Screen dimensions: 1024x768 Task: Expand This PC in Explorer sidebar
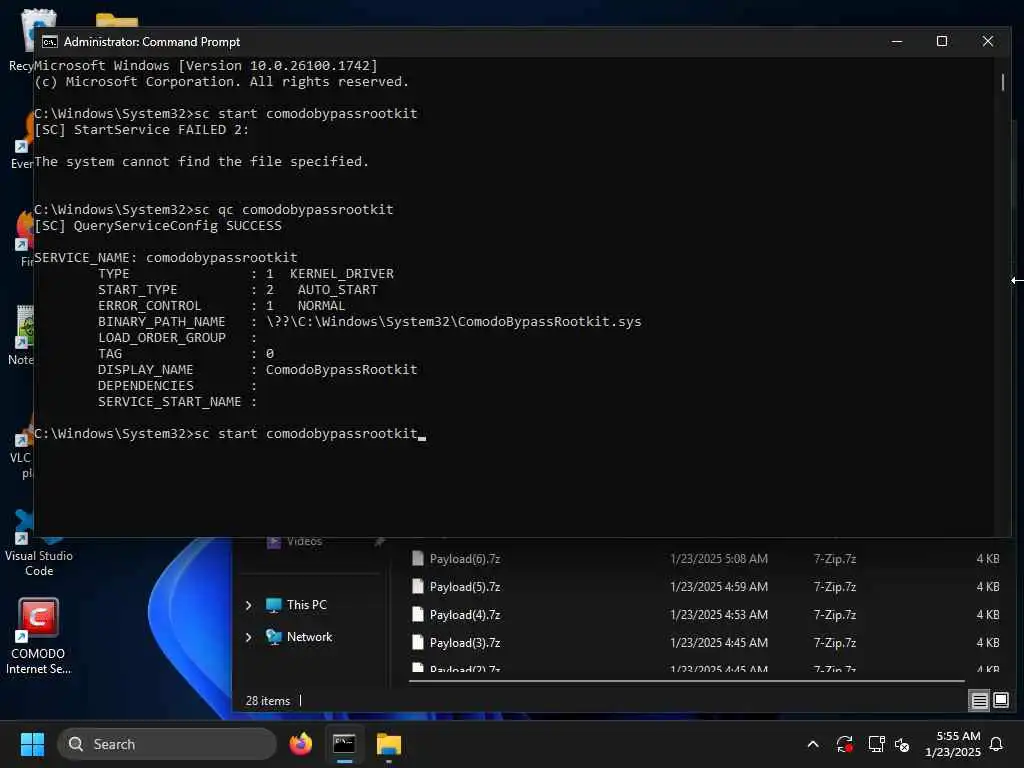[x=248, y=605]
